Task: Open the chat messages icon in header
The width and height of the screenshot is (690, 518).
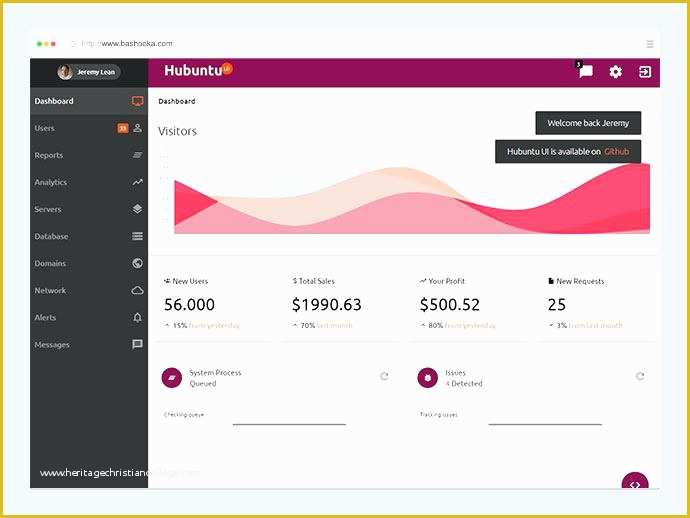Action: (585, 71)
